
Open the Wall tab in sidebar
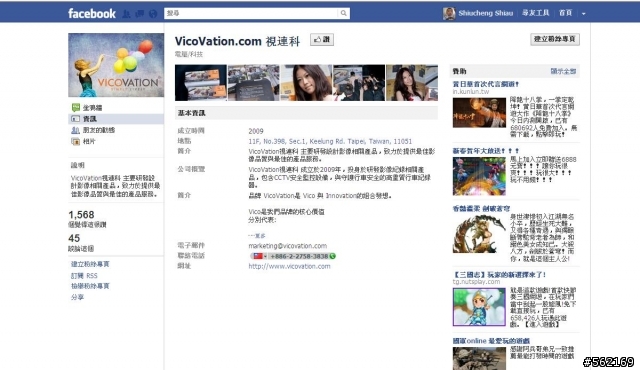pos(93,108)
